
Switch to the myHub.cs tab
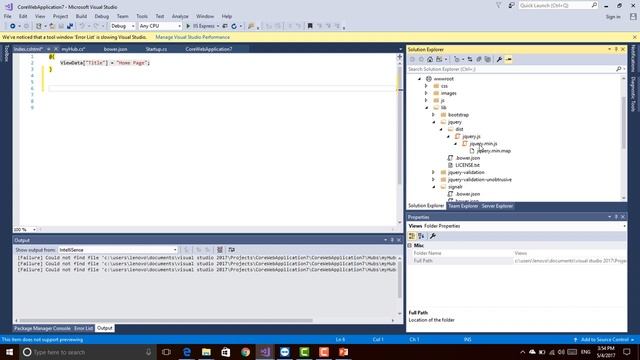click(x=73, y=49)
